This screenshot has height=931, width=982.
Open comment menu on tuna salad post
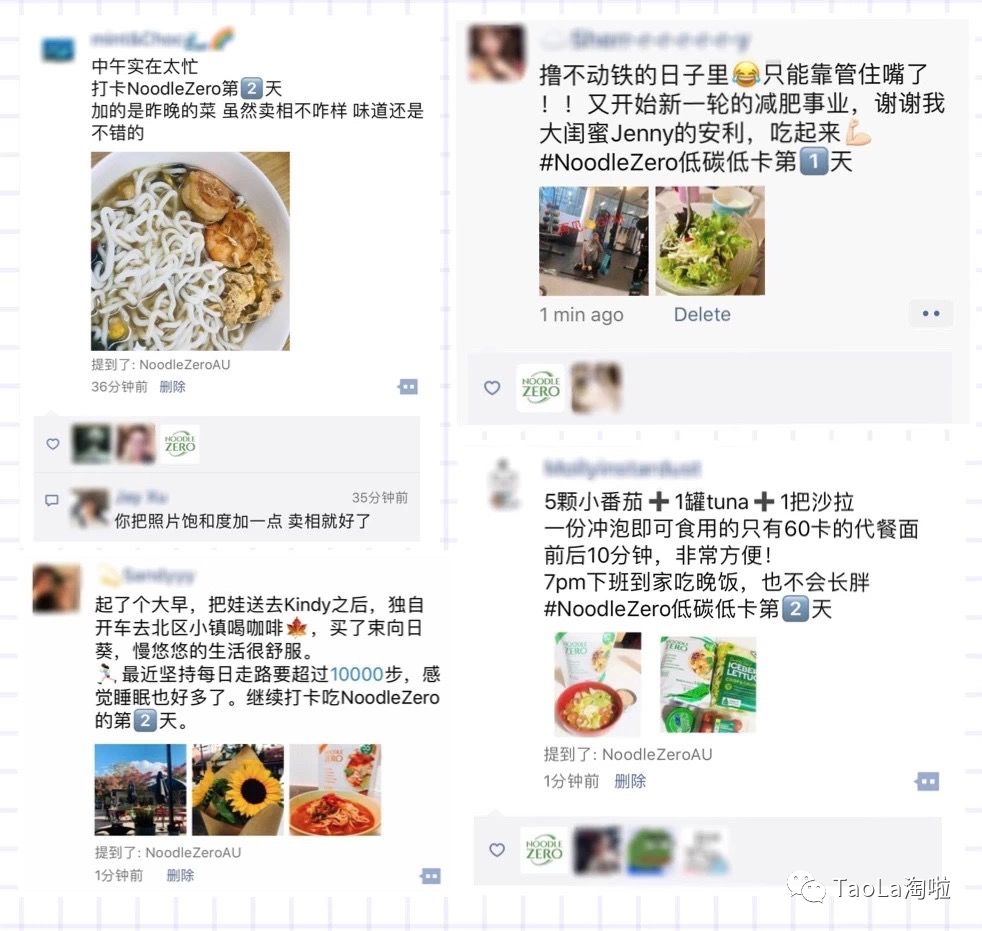928,781
